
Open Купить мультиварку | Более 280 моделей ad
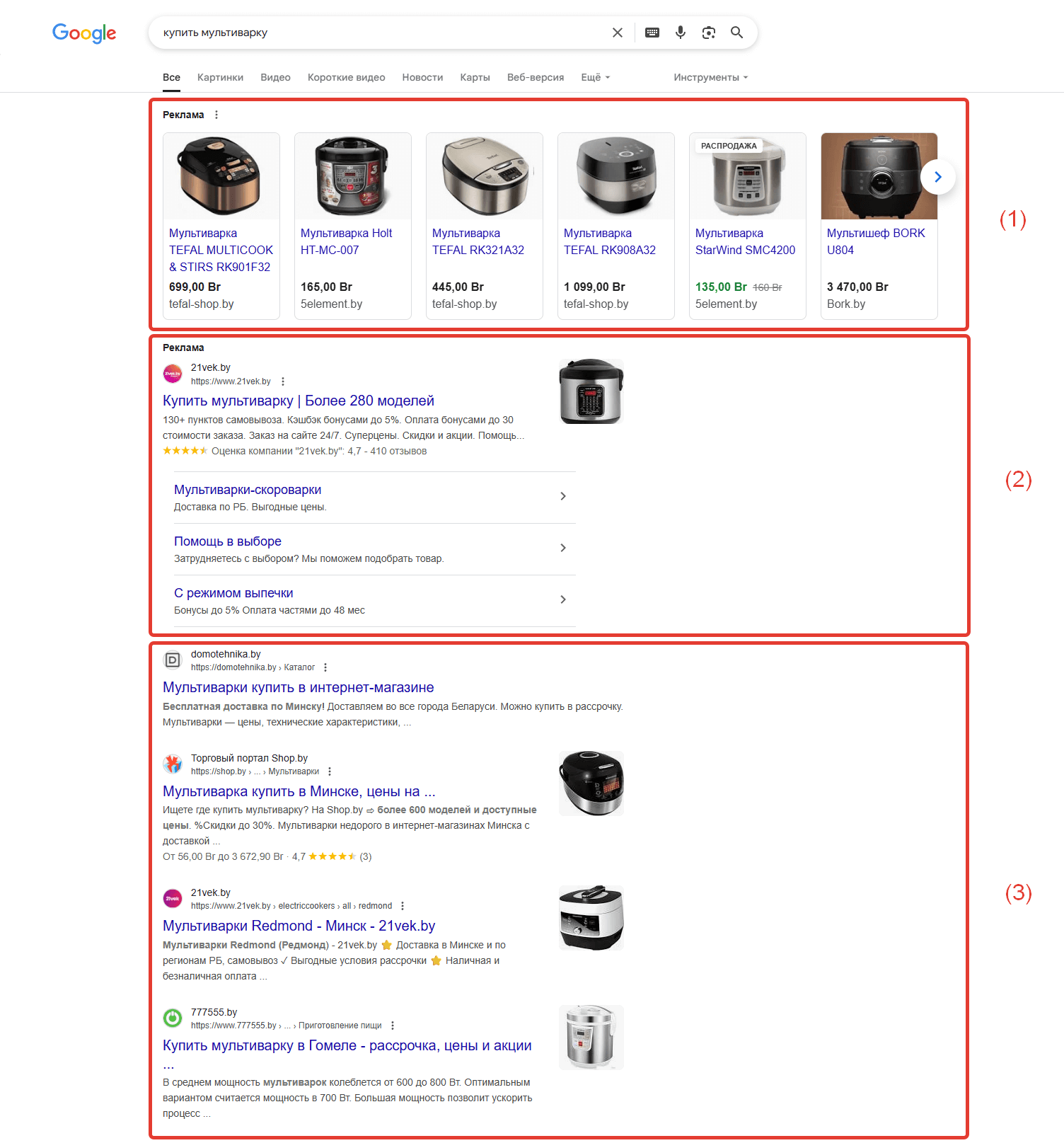point(299,401)
